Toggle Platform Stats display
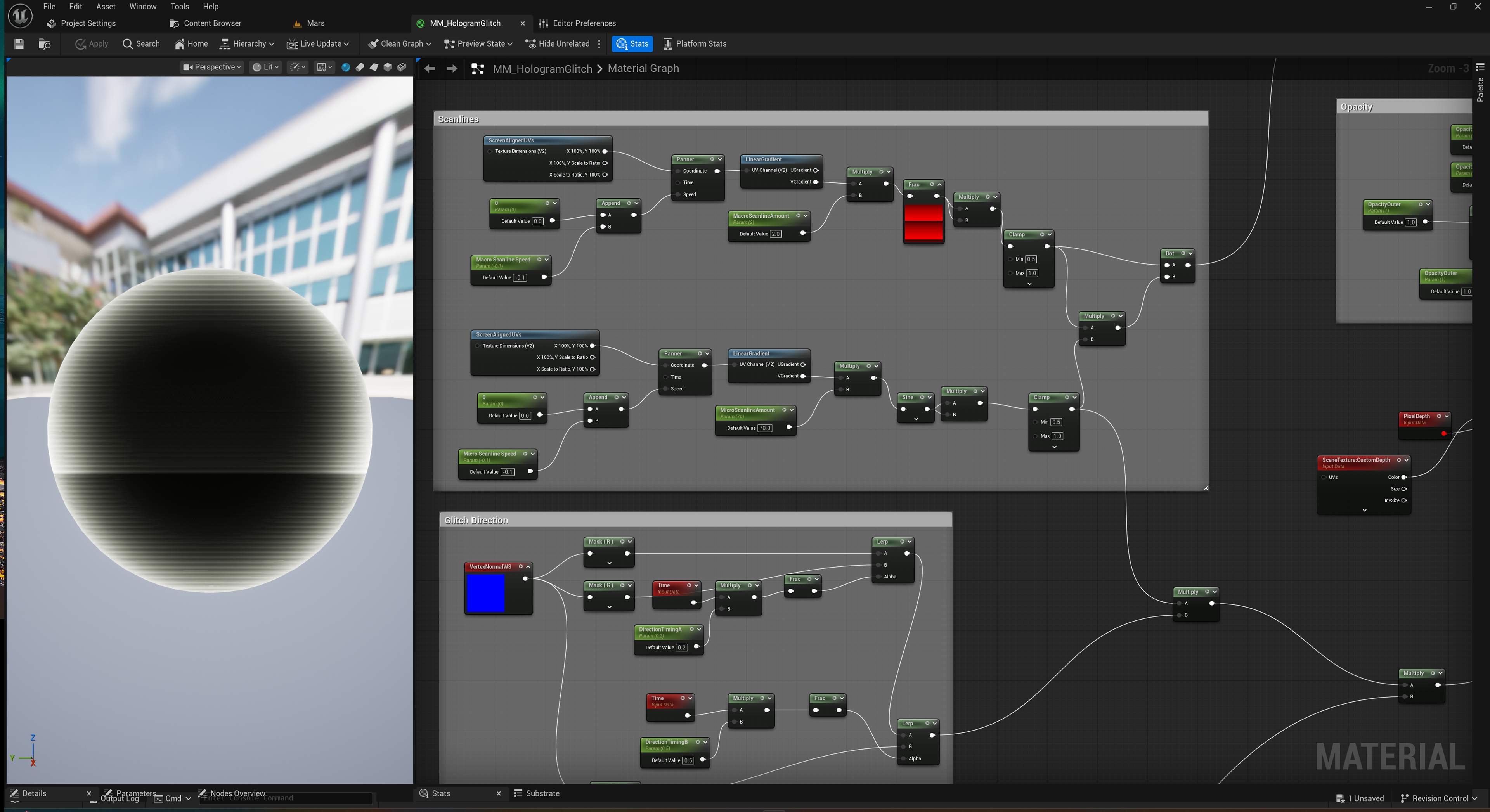This screenshot has height=812, width=1490. click(695, 44)
